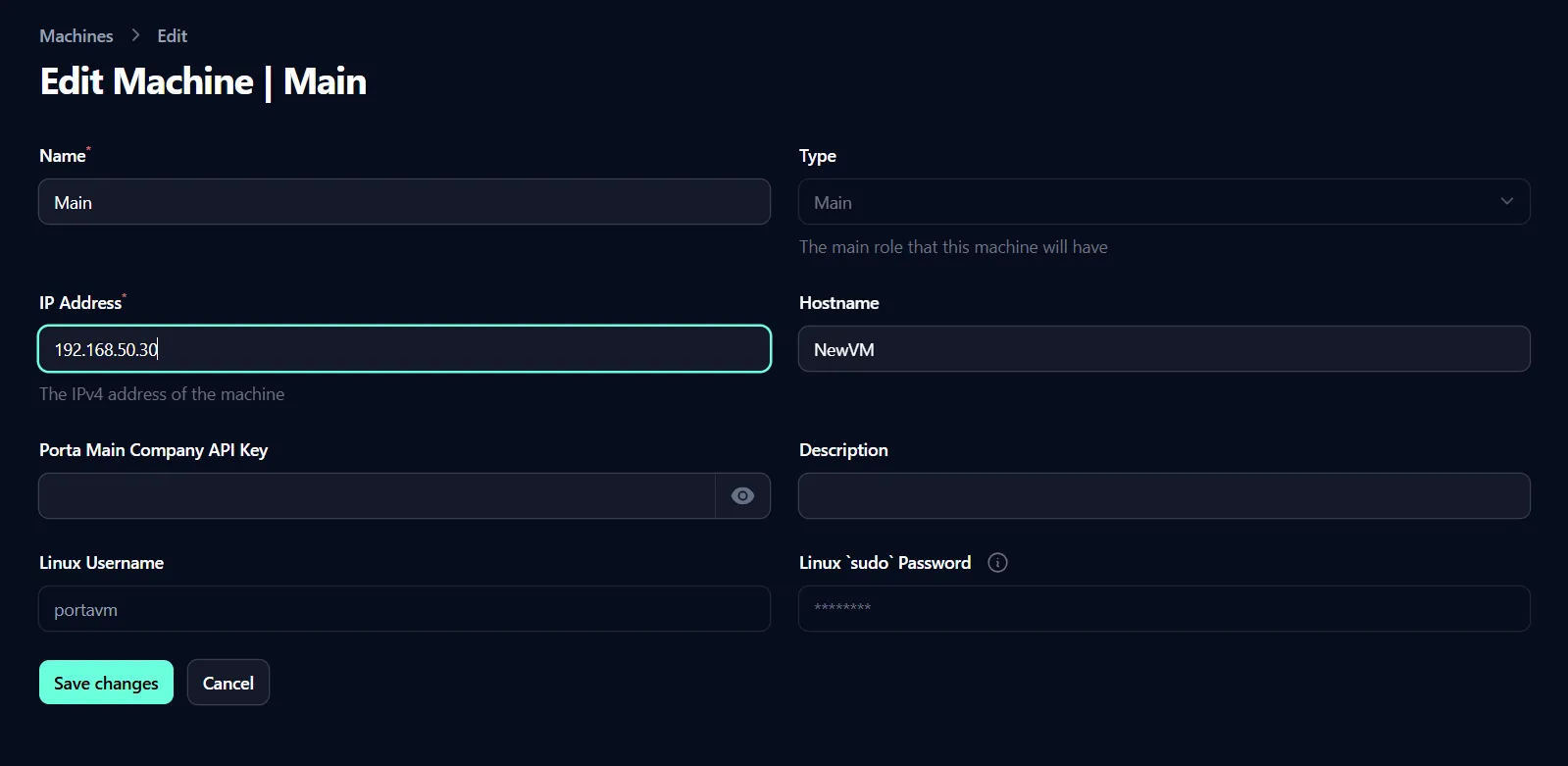The height and width of the screenshot is (766, 1568).
Task: Go back to the Machines breadcrumb
Action: tap(76, 36)
